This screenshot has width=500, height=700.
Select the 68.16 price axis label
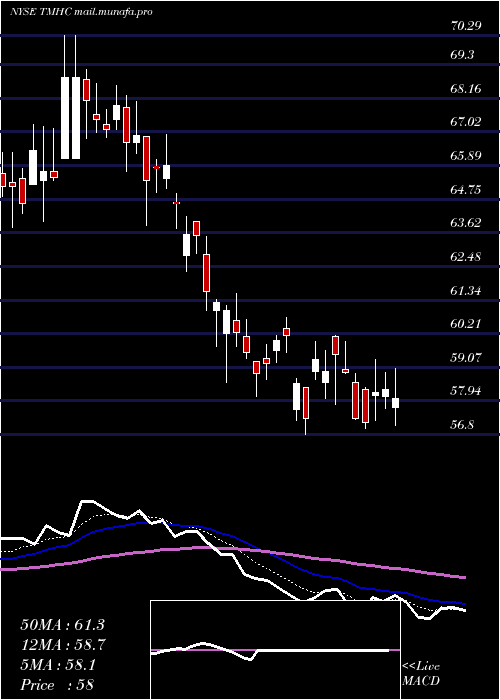pos(466,89)
